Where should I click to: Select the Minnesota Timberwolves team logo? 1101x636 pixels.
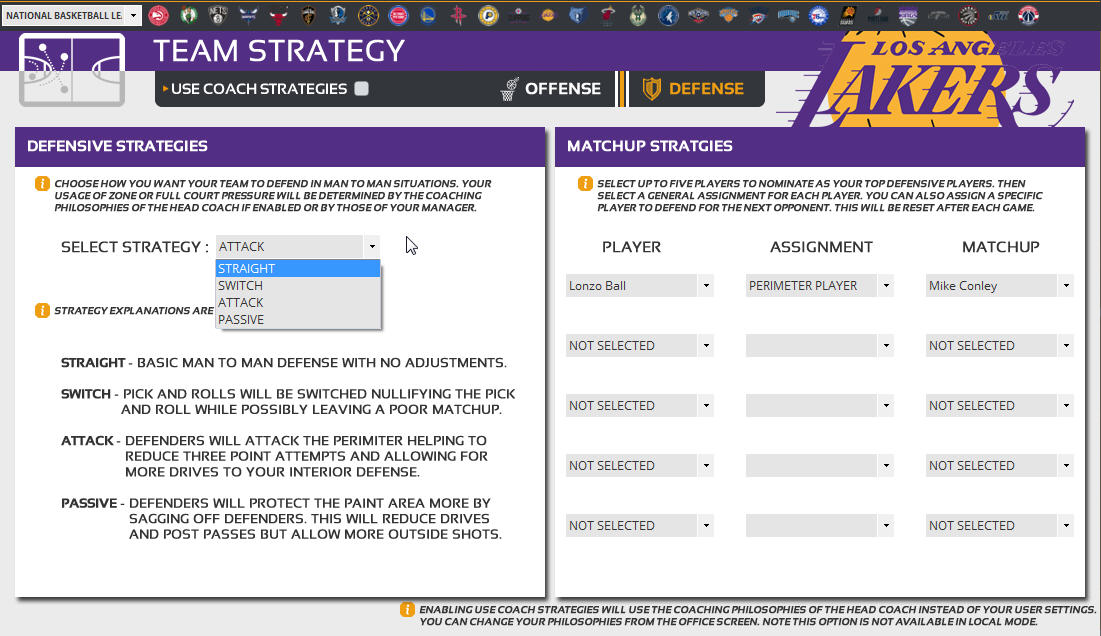click(x=668, y=15)
